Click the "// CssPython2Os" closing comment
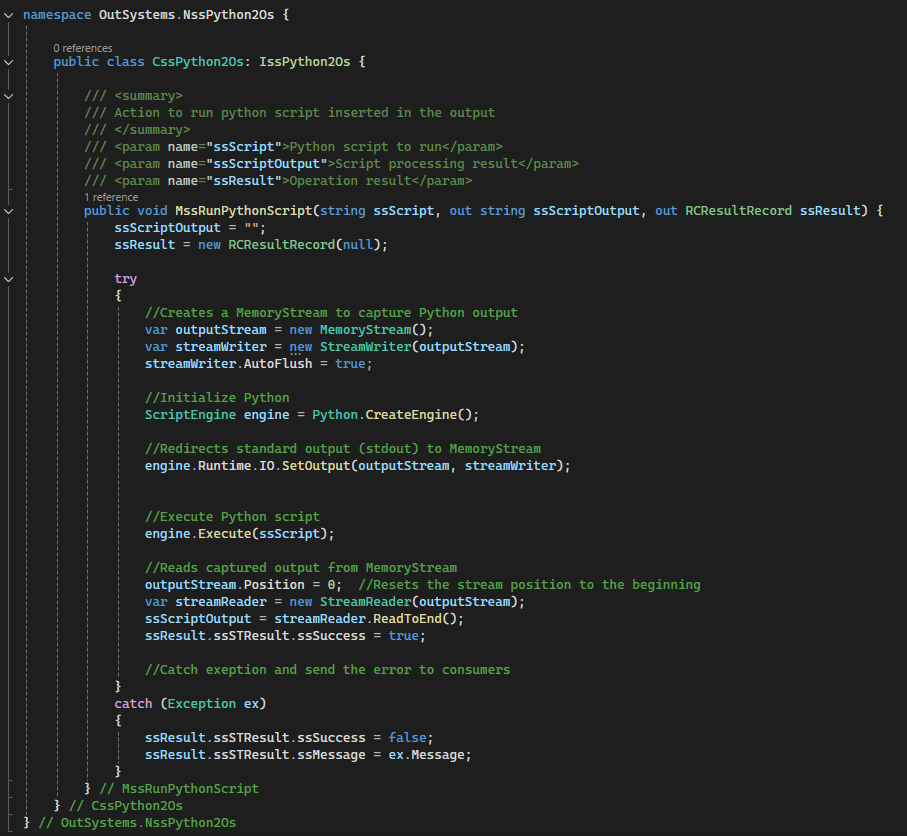 [126, 806]
